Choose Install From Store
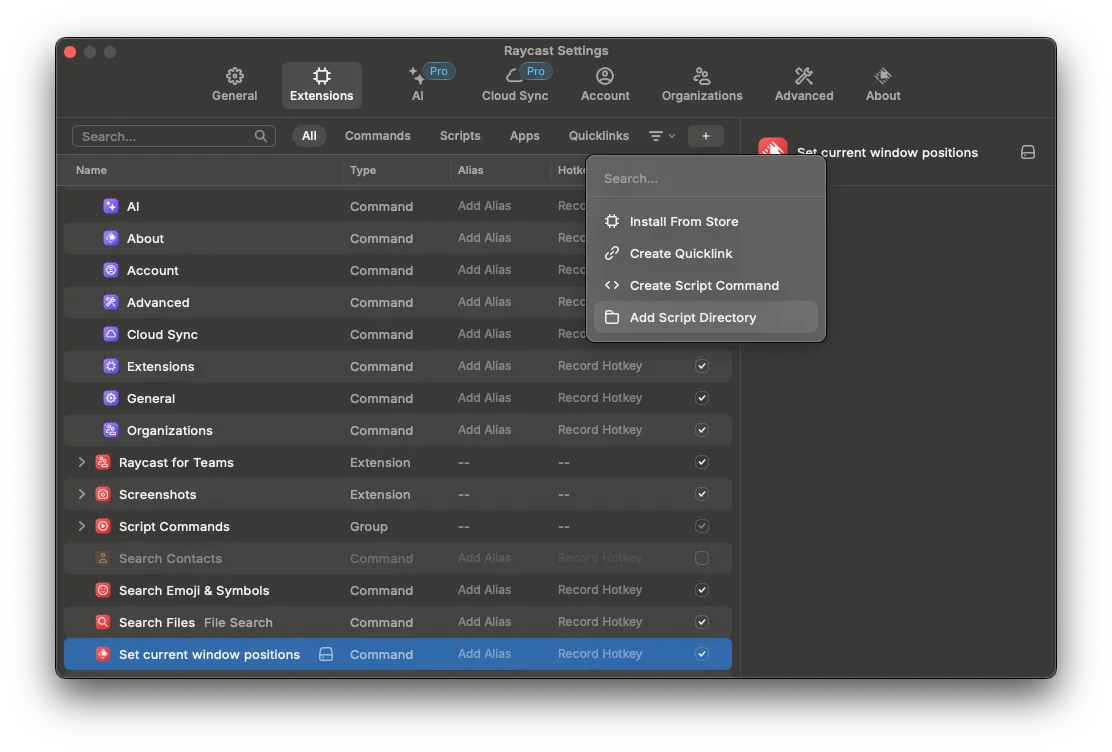 (x=706, y=221)
